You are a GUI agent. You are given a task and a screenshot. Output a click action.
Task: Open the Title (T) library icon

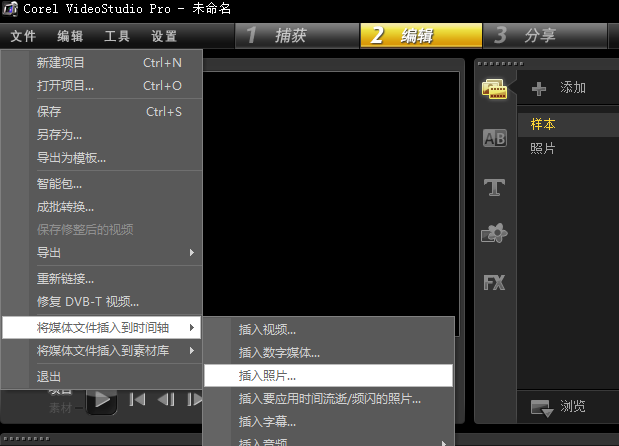(x=494, y=187)
